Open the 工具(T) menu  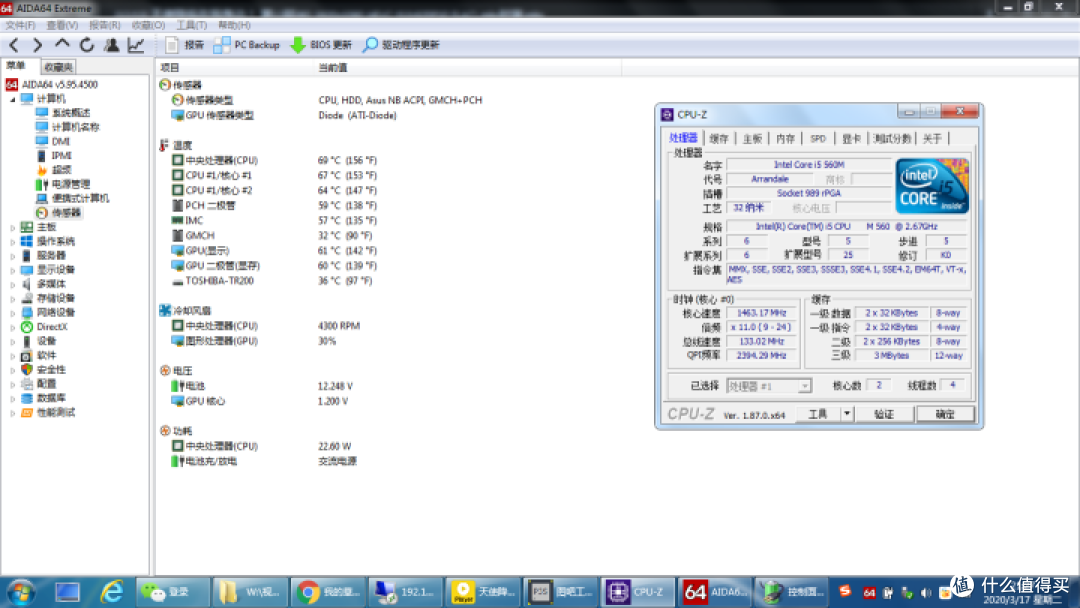pyautogui.click(x=191, y=25)
